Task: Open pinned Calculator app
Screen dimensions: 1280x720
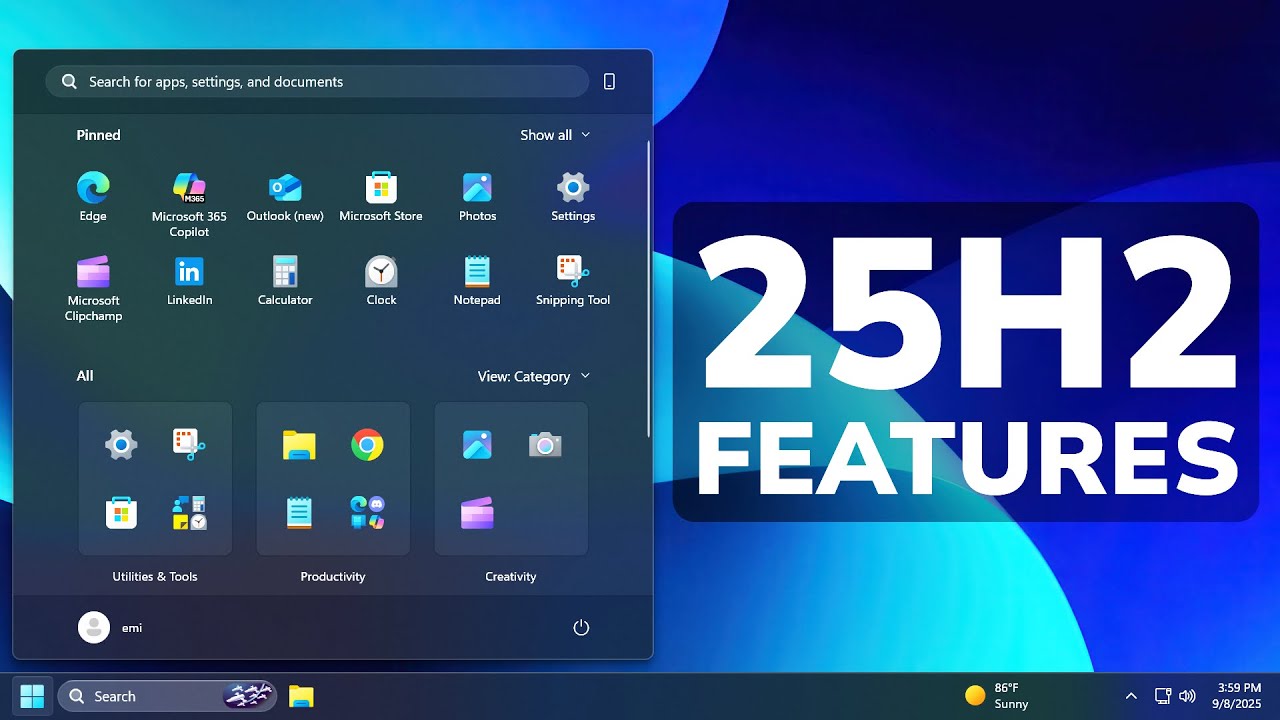Action: [285, 280]
